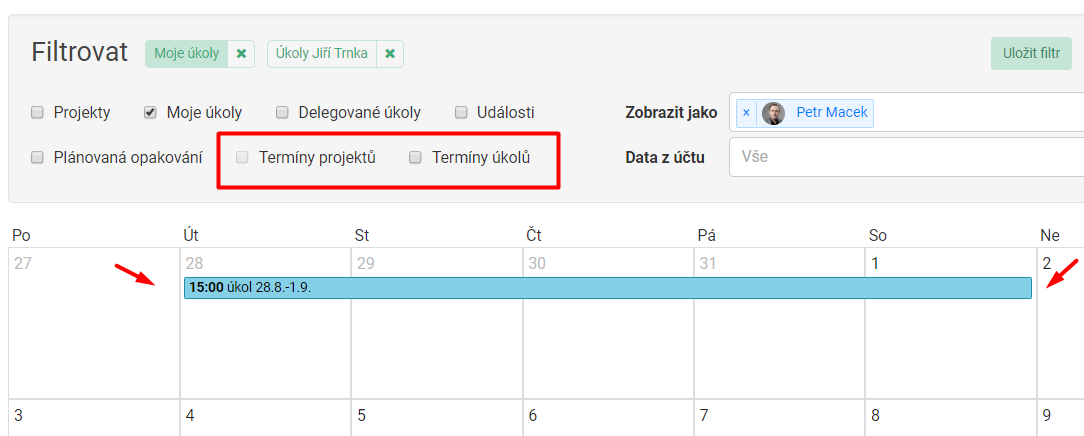Image resolution: width=1084 pixels, height=436 pixels.
Task: Select the Úkoly Jiří Trnka filter tag
Action: 322,54
